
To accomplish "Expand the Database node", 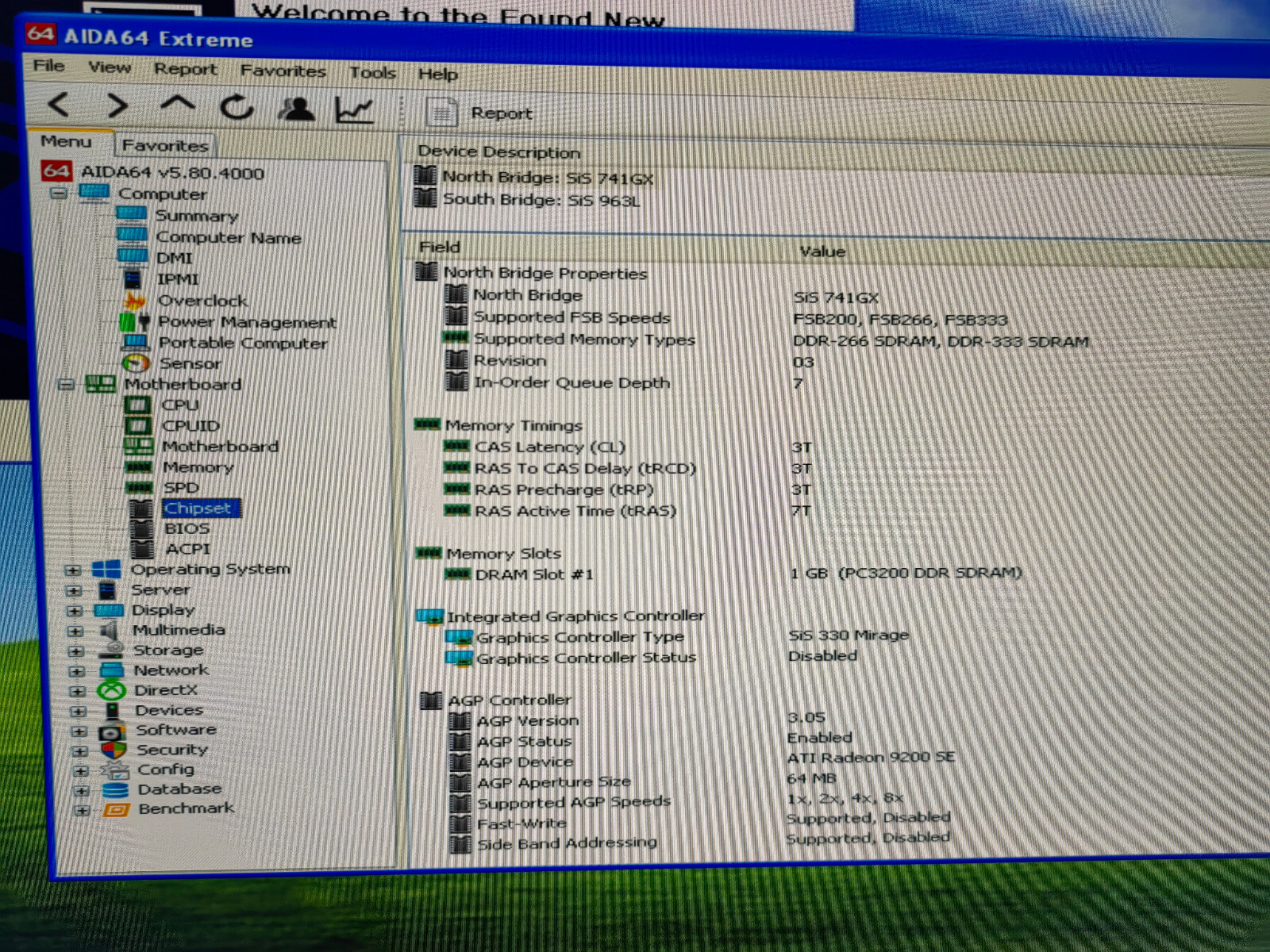I will pyautogui.click(x=81, y=791).
